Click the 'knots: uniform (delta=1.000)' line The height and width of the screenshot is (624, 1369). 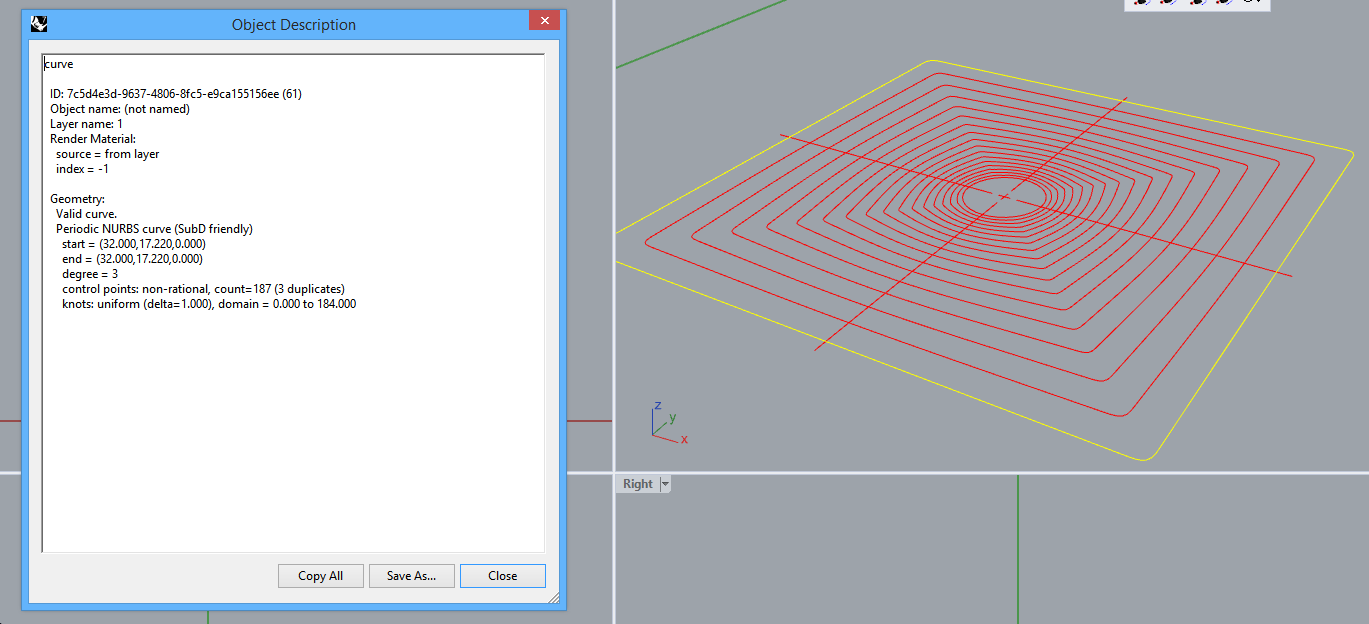coord(209,304)
